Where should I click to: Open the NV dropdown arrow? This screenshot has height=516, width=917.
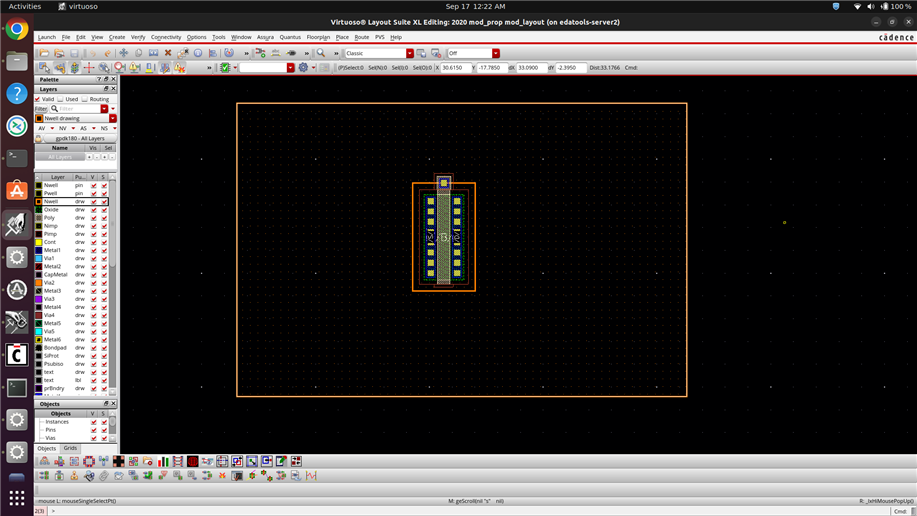(73, 128)
